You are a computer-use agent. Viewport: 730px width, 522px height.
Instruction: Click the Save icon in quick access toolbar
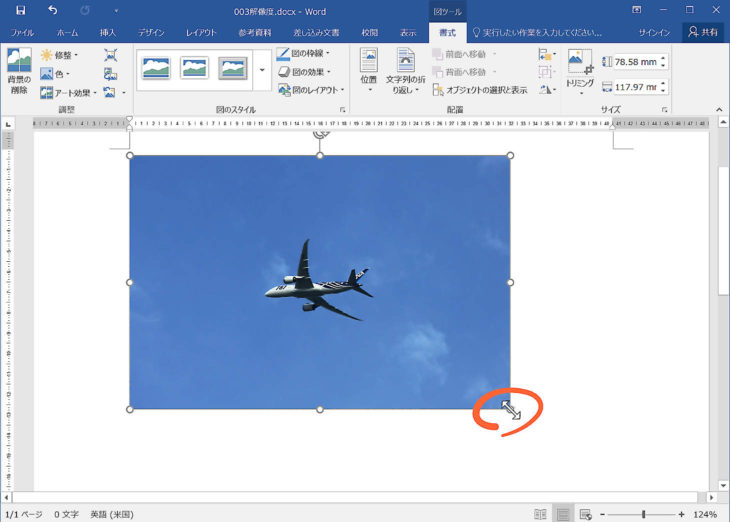point(20,10)
